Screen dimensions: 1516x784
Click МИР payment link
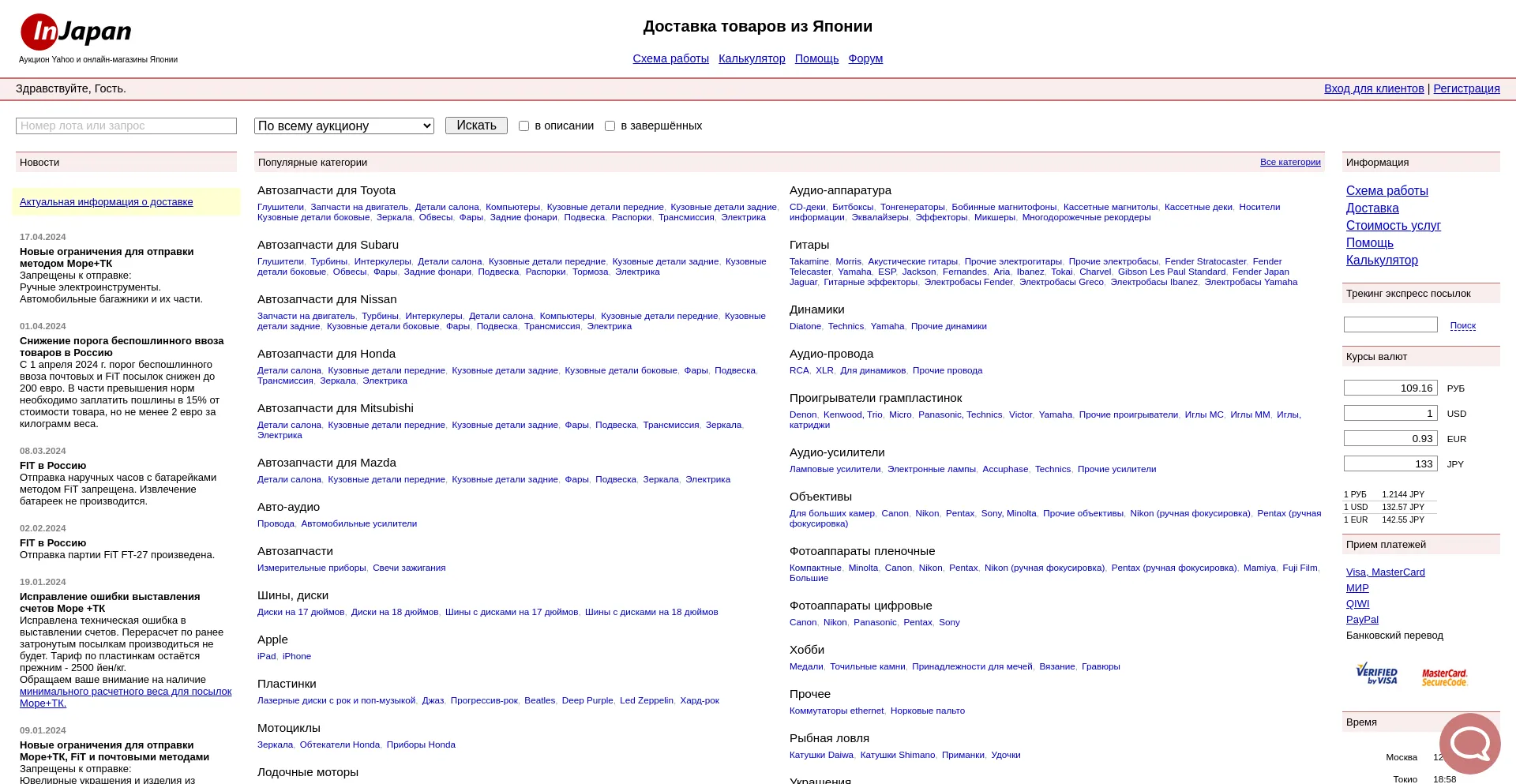click(x=1357, y=588)
